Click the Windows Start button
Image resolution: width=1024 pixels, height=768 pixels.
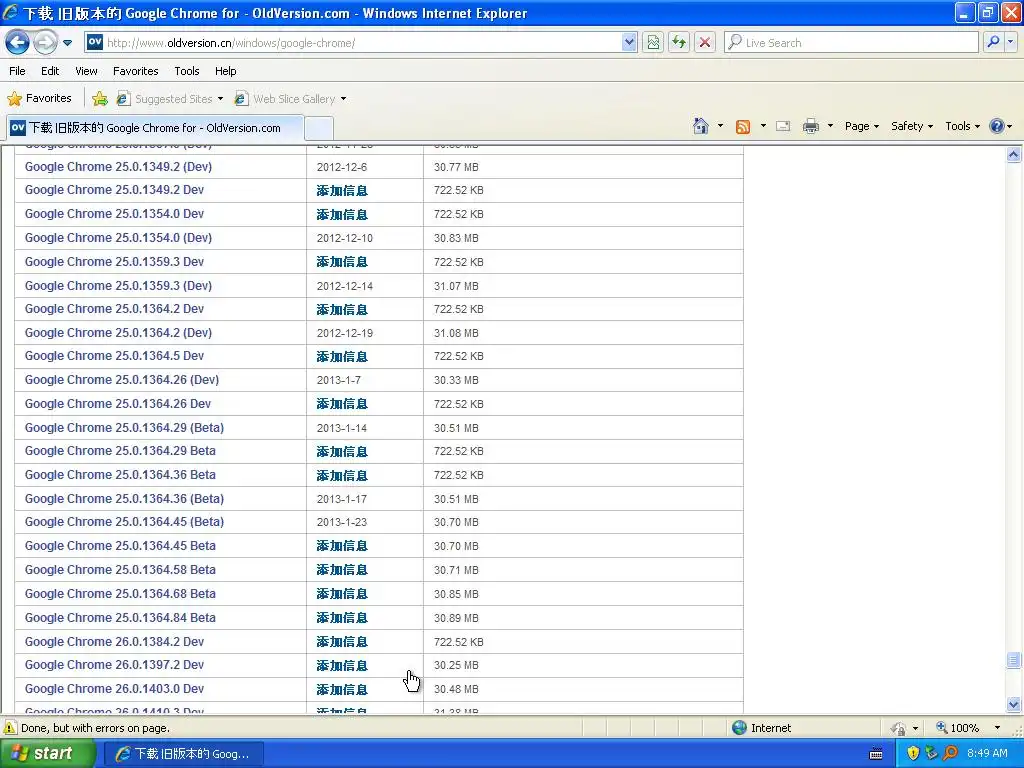click(x=48, y=754)
